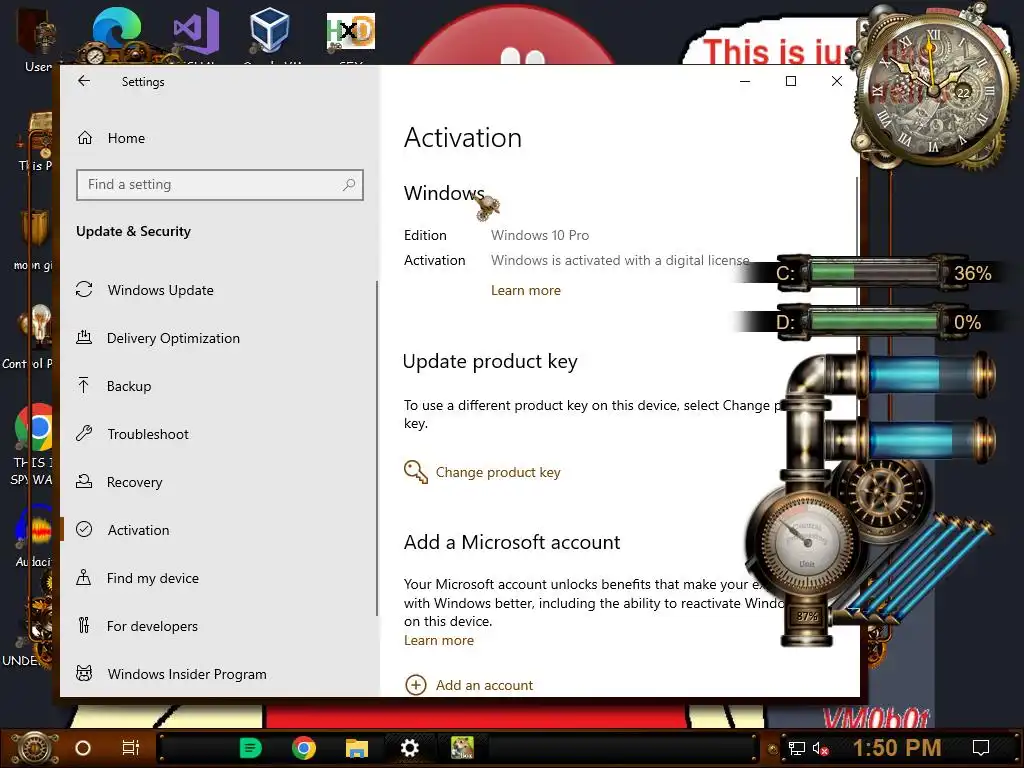Open the dog picture app on taskbar
Viewport: 1024px width, 768px height.
tap(462, 748)
